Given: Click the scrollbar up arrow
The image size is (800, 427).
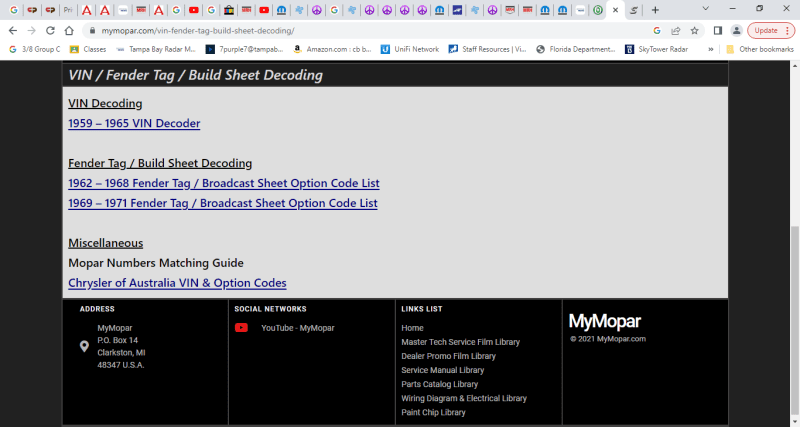Looking at the screenshot, I should (795, 66).
